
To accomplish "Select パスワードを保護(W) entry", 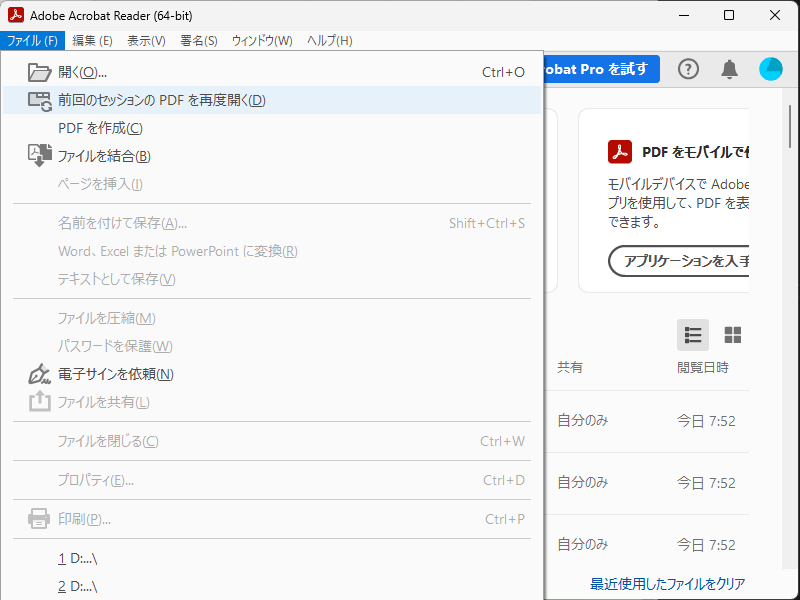I will (272, 346).
